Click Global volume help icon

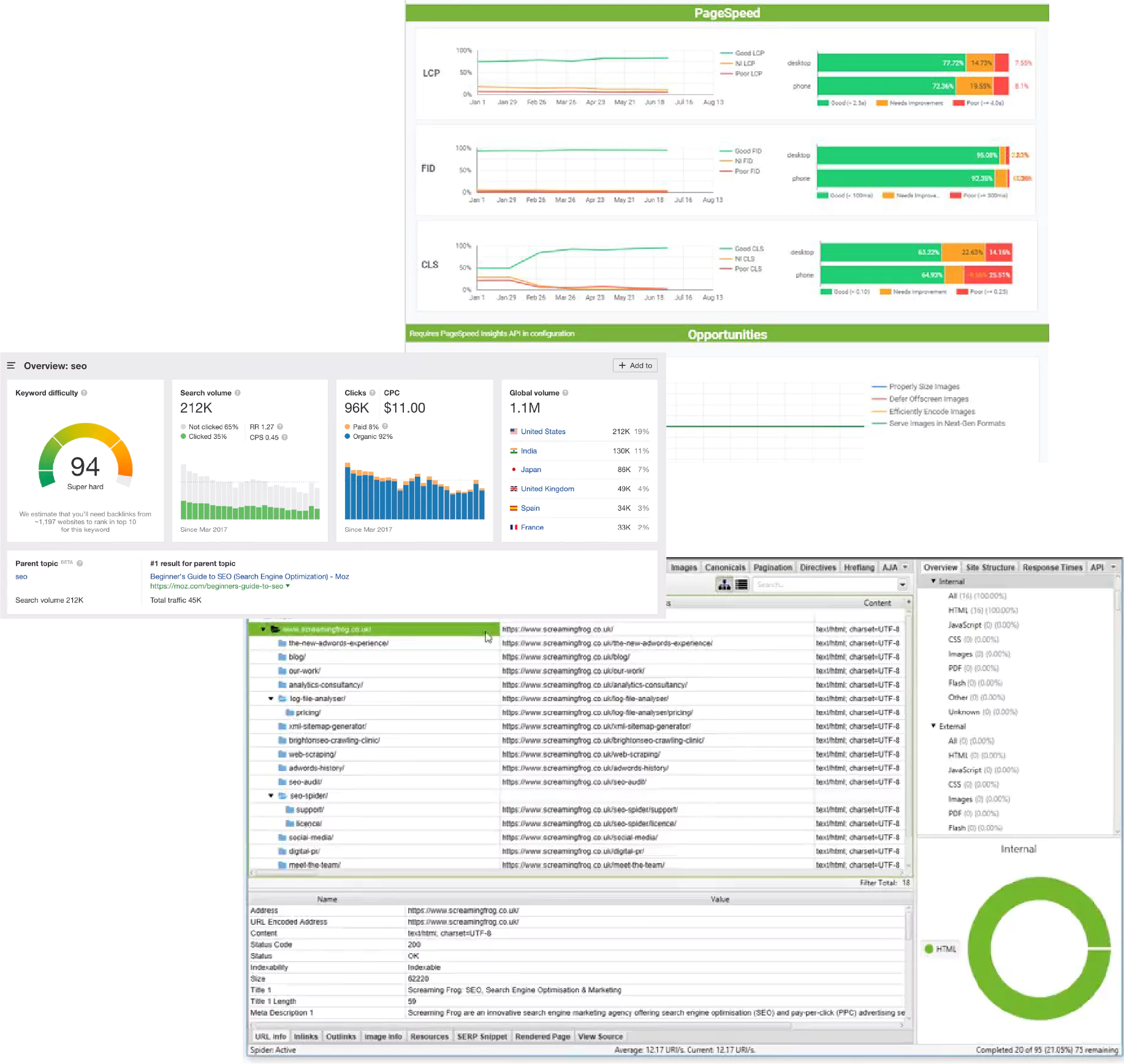[566, 393]
